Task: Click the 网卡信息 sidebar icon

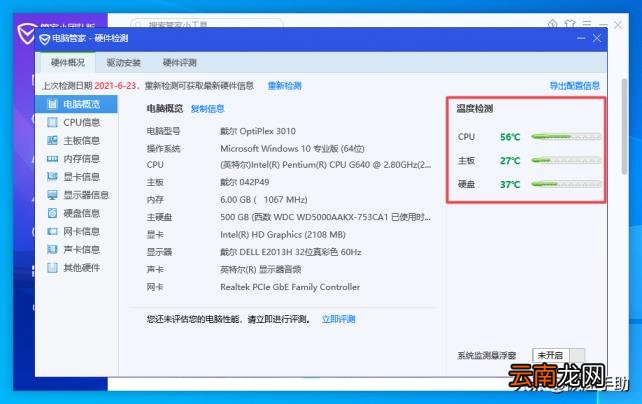Action: click(52, 231)
